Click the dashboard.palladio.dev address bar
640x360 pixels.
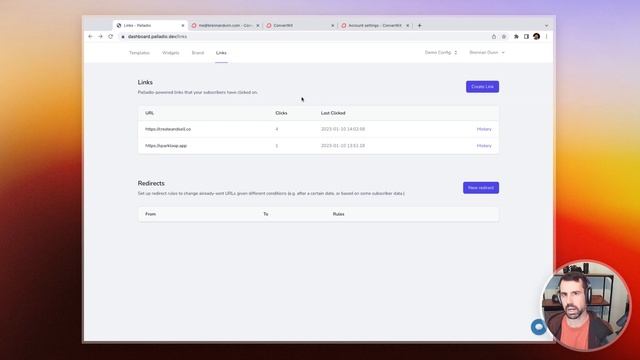click(x=302, y=37)
